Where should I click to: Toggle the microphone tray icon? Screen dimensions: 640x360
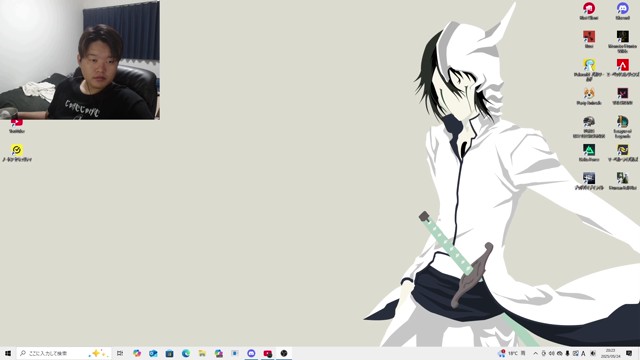click(567, 353)
